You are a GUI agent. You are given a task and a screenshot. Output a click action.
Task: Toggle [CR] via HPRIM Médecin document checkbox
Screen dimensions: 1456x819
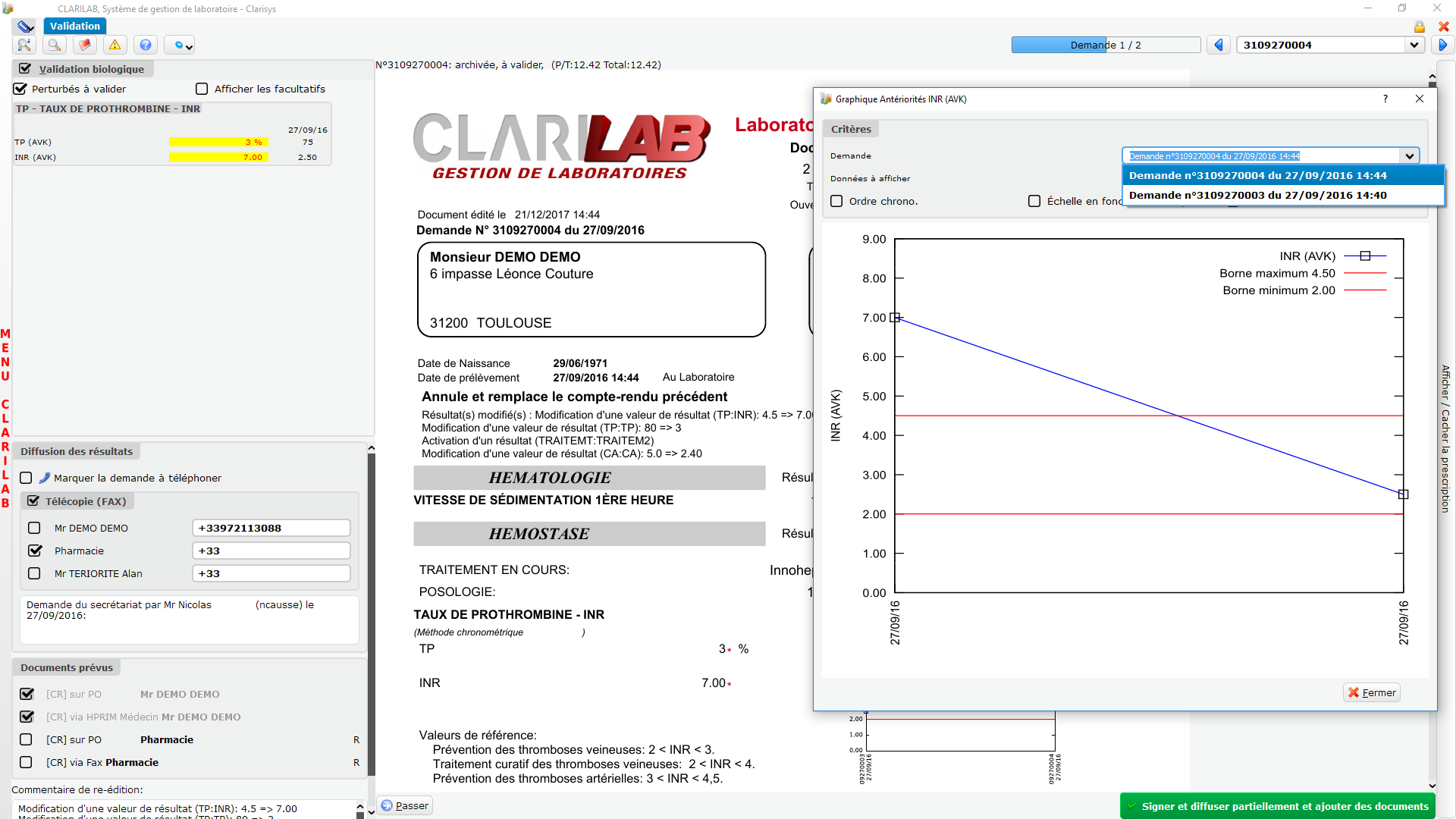tap(27, 717)
